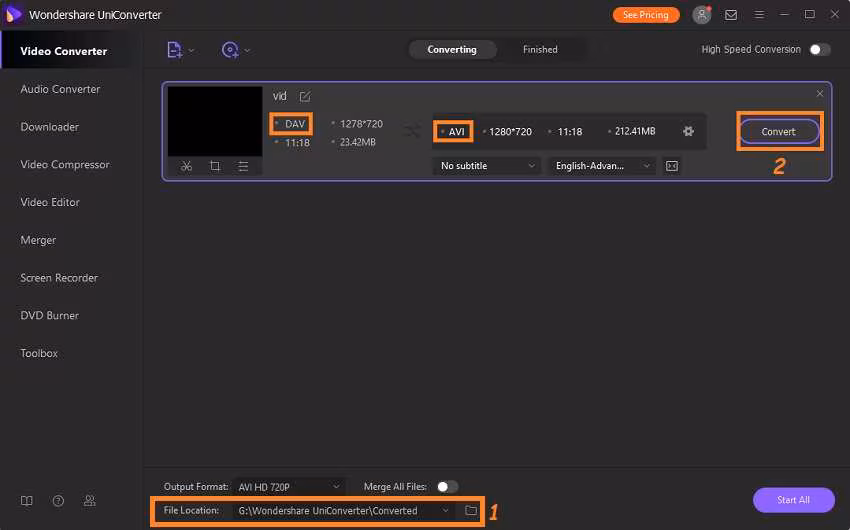850x530 pixels.
Task: Click the Convert button
Action: [778, 132]
